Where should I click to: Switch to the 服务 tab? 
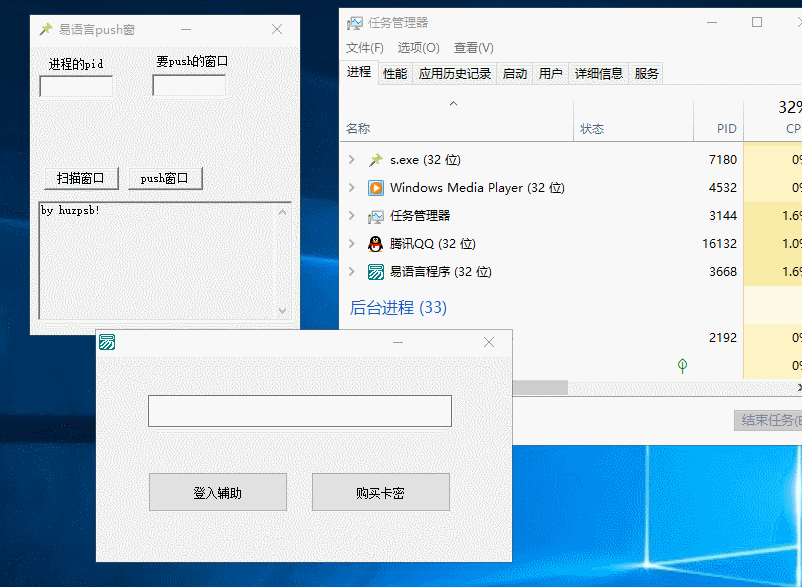[x=647, y=74]
